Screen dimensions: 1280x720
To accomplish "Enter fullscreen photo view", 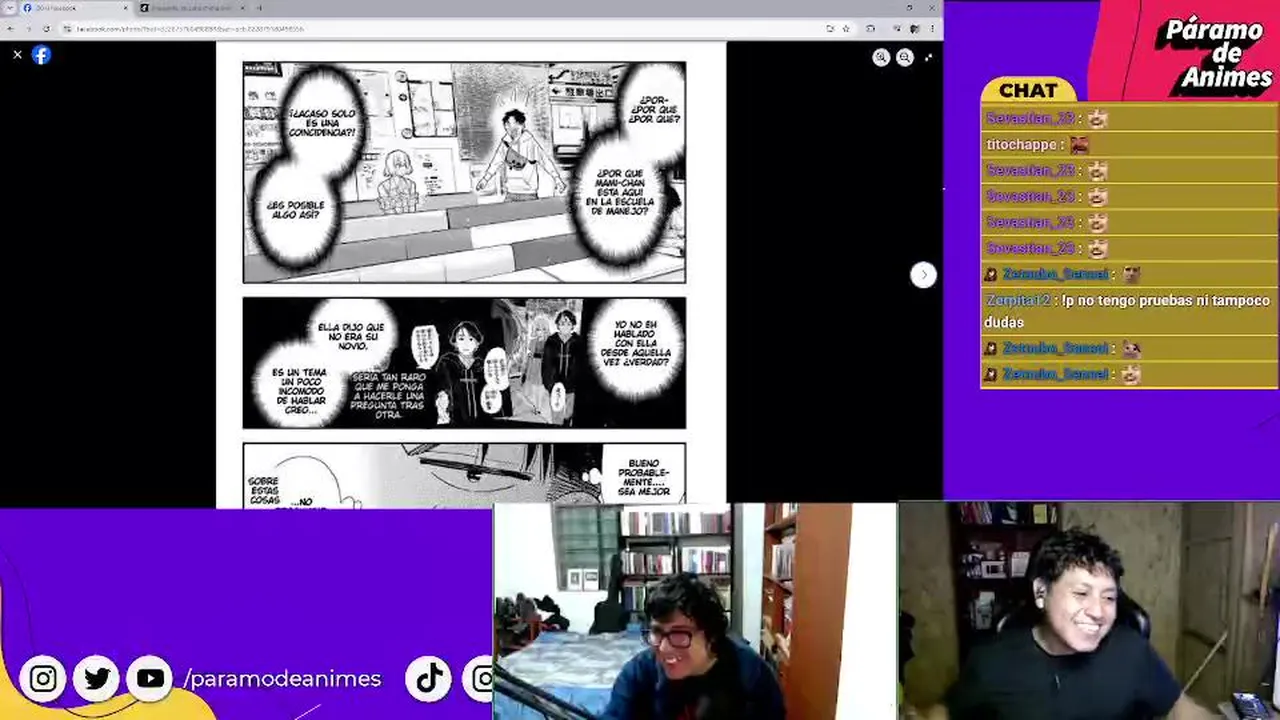I will click(x=929, y=58).
